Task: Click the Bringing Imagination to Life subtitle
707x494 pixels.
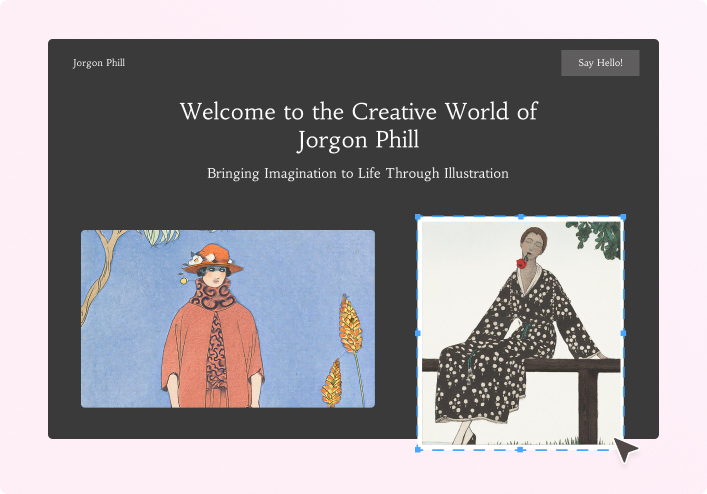Action: coord(358,174)
